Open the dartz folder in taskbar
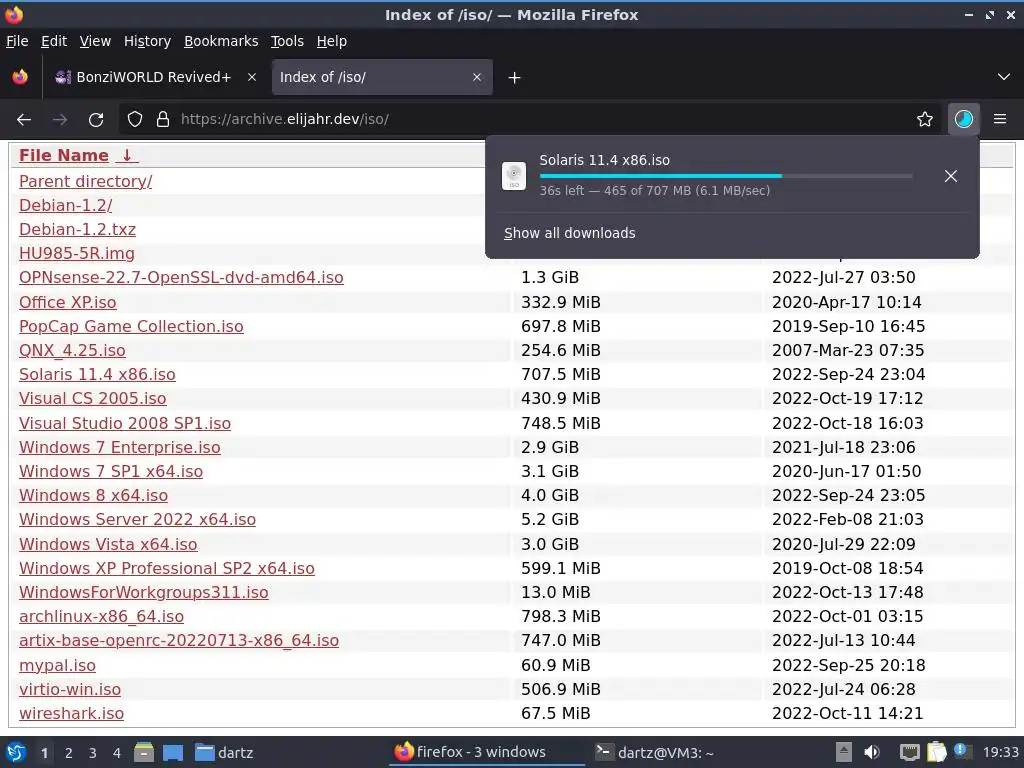1024x768 pixels. click(224, 752)
